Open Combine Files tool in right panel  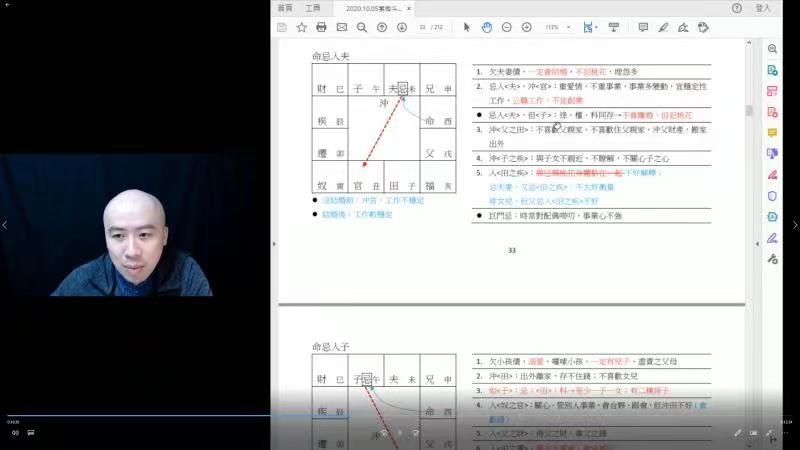[772, 154]
